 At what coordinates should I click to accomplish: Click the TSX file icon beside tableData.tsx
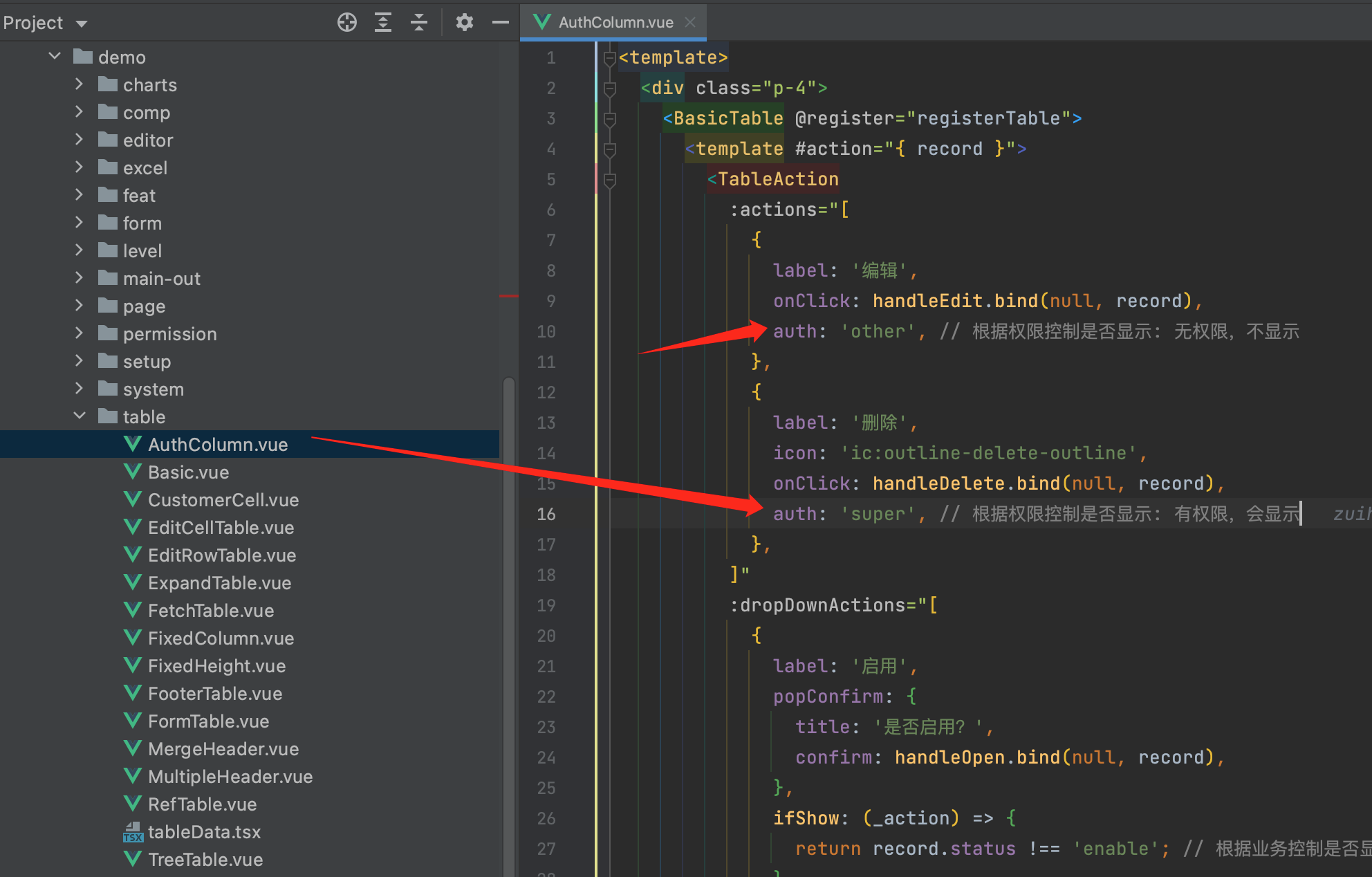point(132,831)
